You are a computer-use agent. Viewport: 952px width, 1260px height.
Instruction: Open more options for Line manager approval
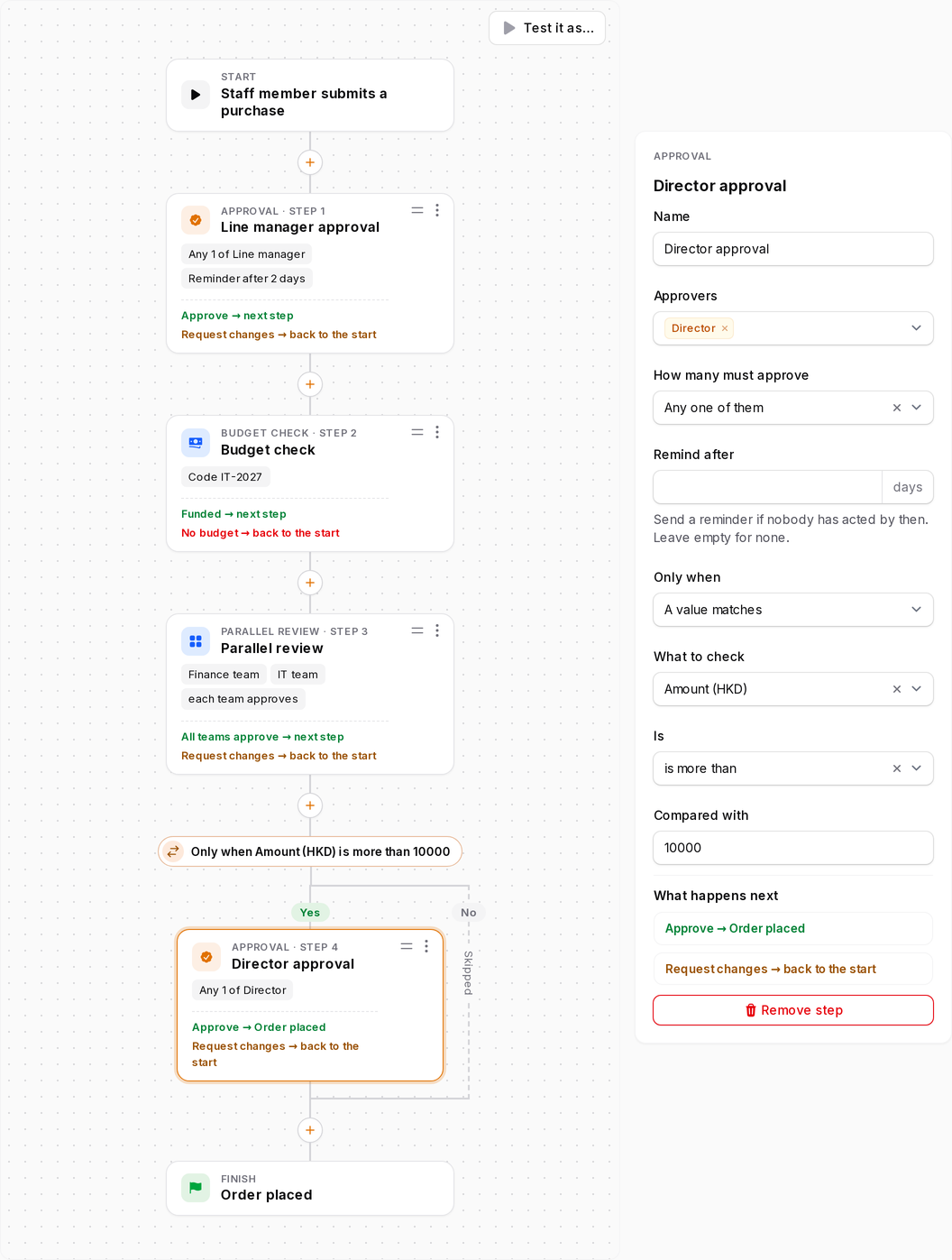point(437,210)
